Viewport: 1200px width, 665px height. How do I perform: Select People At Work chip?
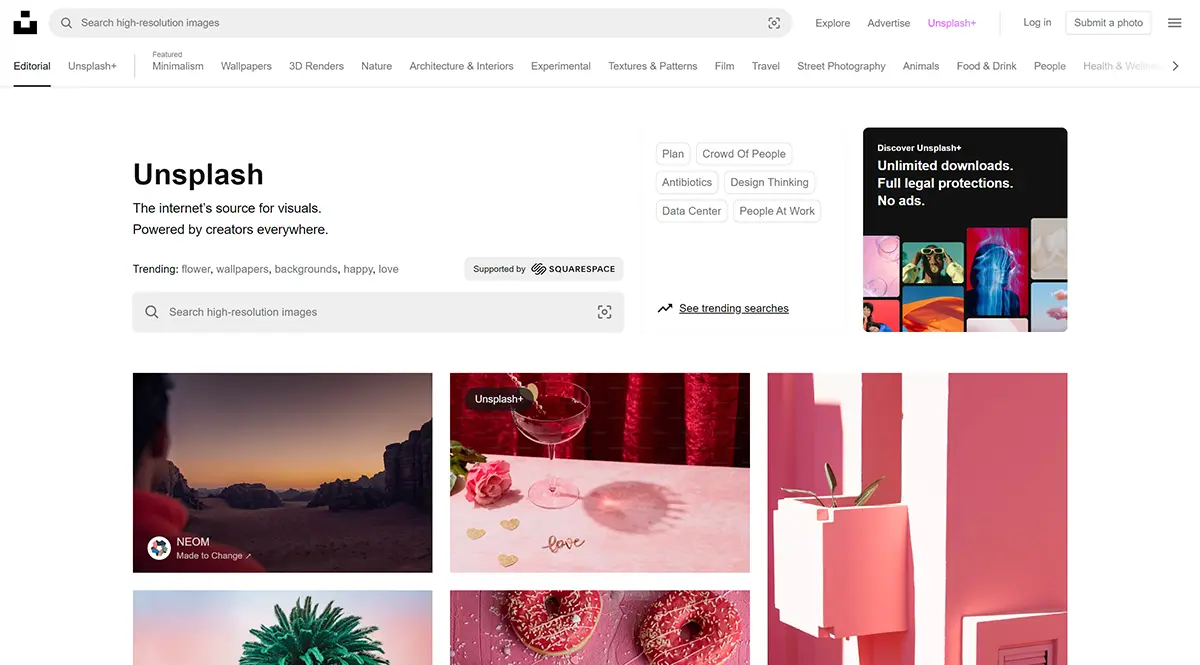(x=777, y=211)
